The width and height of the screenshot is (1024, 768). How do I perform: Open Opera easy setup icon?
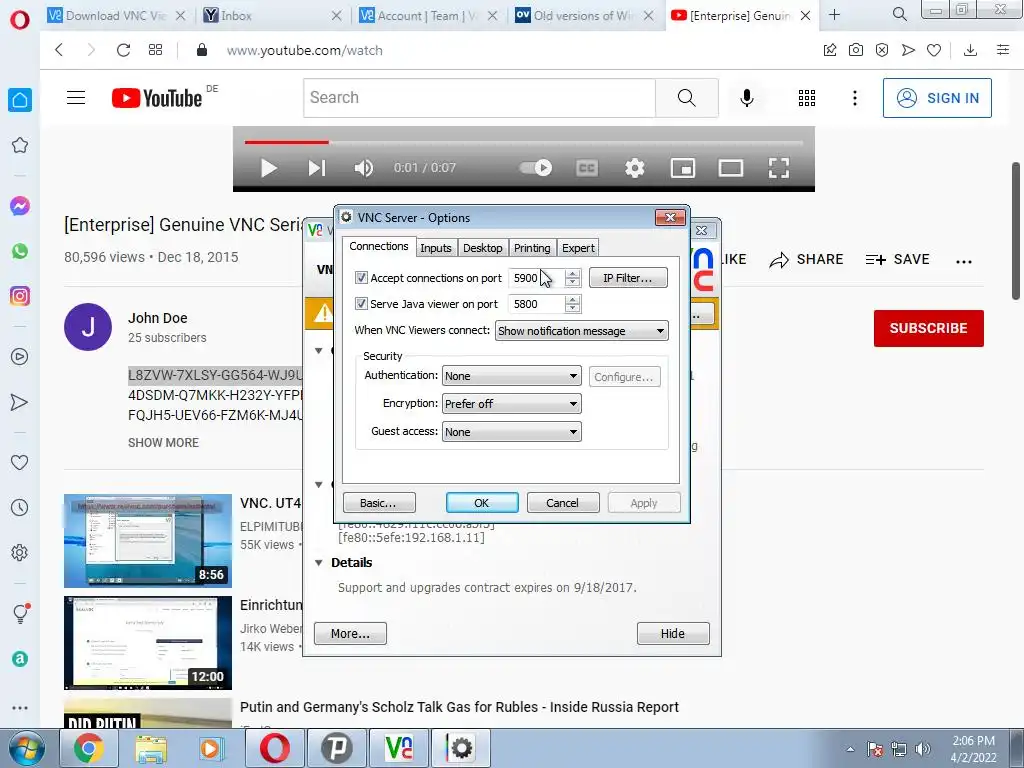pyautogui.click(x=1003, y=50)
